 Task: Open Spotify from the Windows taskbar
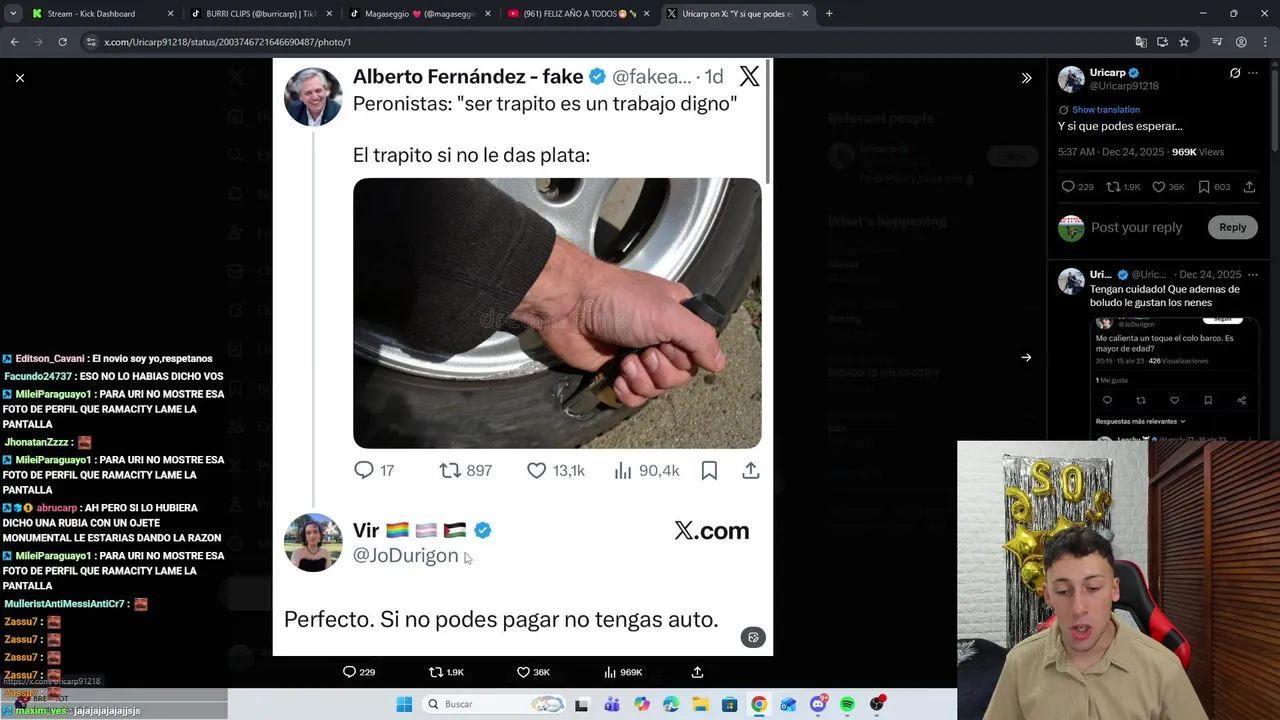(848, 704)
